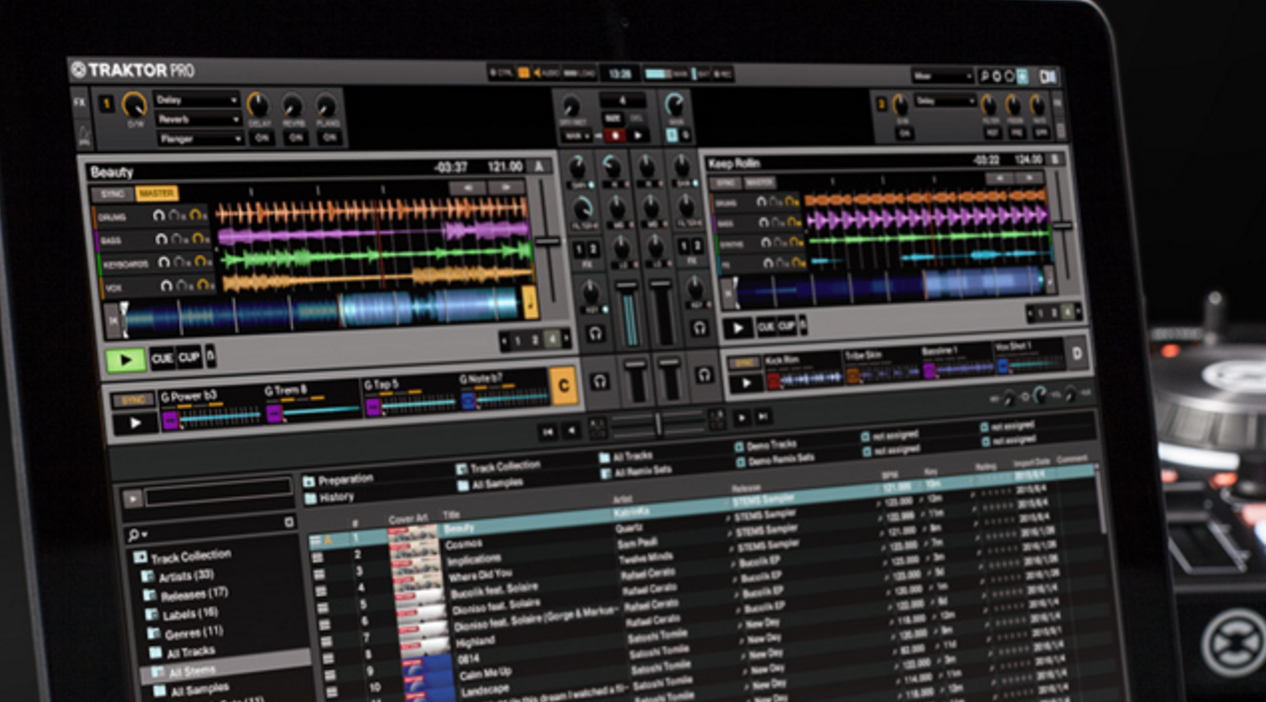
Task: Click the headphone icon on the DRUMS stem
Action: (160, 215)
